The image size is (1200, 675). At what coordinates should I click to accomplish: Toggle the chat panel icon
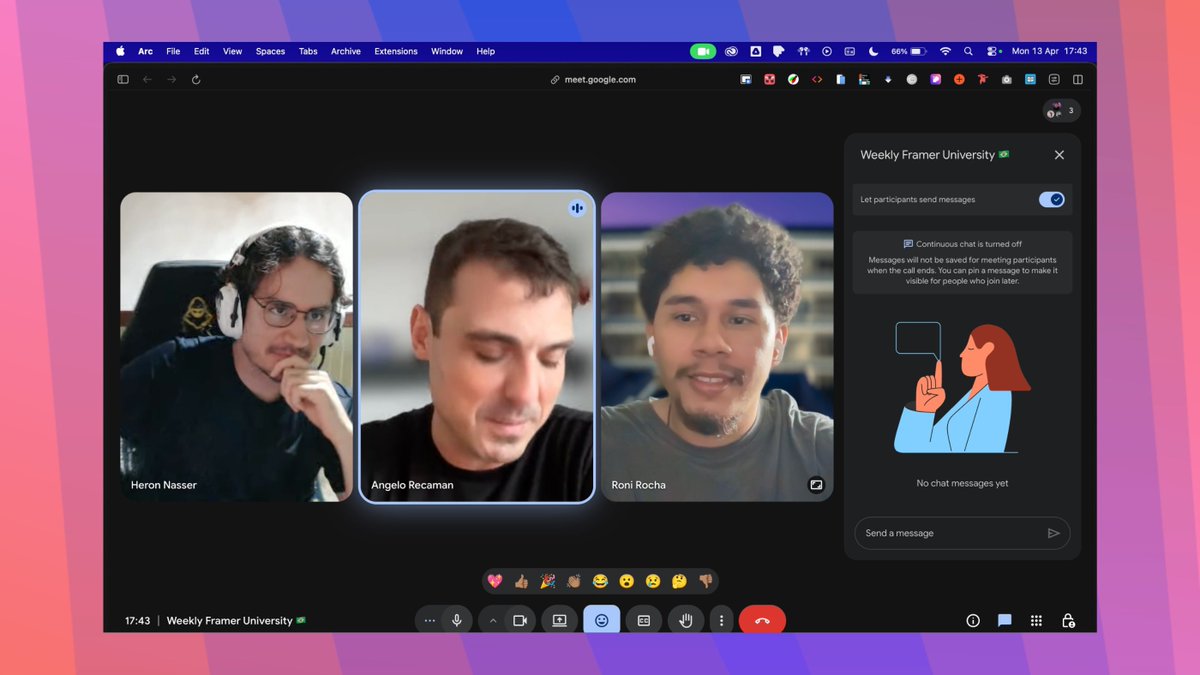pos(1005,620)
